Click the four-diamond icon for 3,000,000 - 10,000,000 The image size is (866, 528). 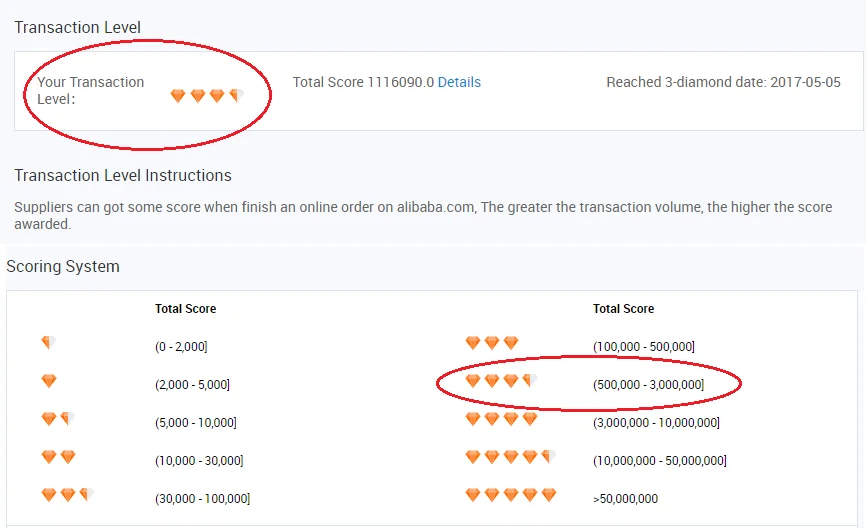point(501,419)
